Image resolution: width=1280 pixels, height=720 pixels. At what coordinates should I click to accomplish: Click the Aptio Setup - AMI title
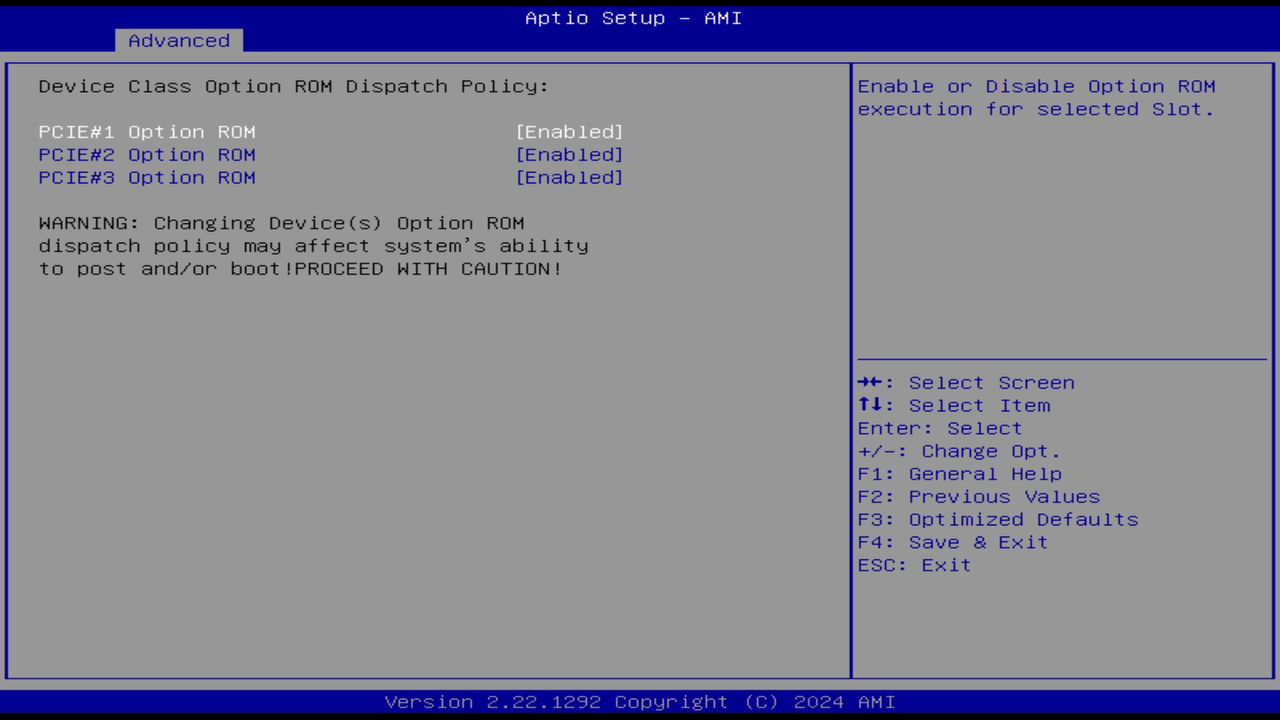(x=634, y=18)
